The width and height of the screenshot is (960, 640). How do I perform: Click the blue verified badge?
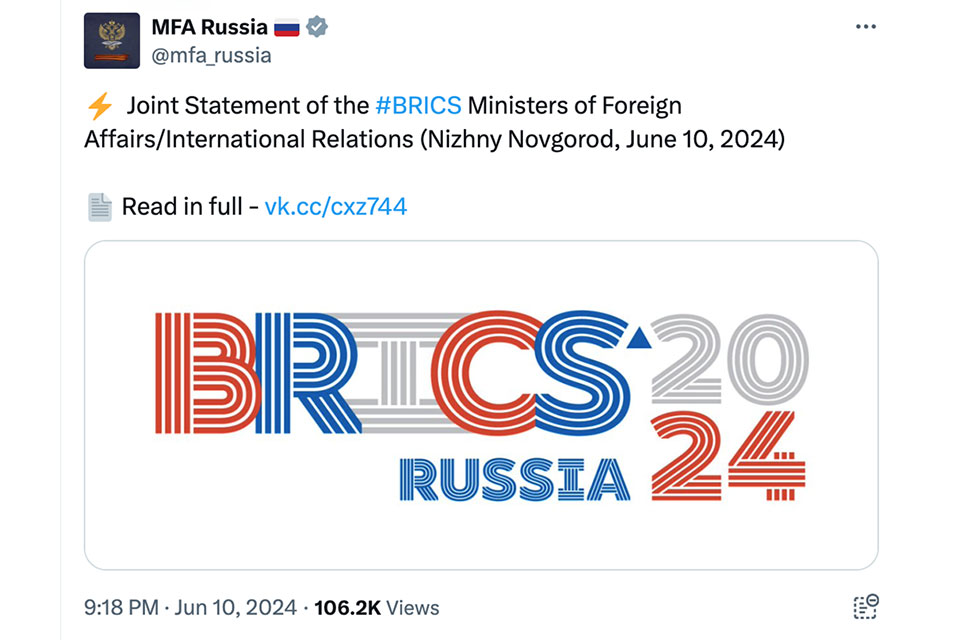tap(317, 27)
